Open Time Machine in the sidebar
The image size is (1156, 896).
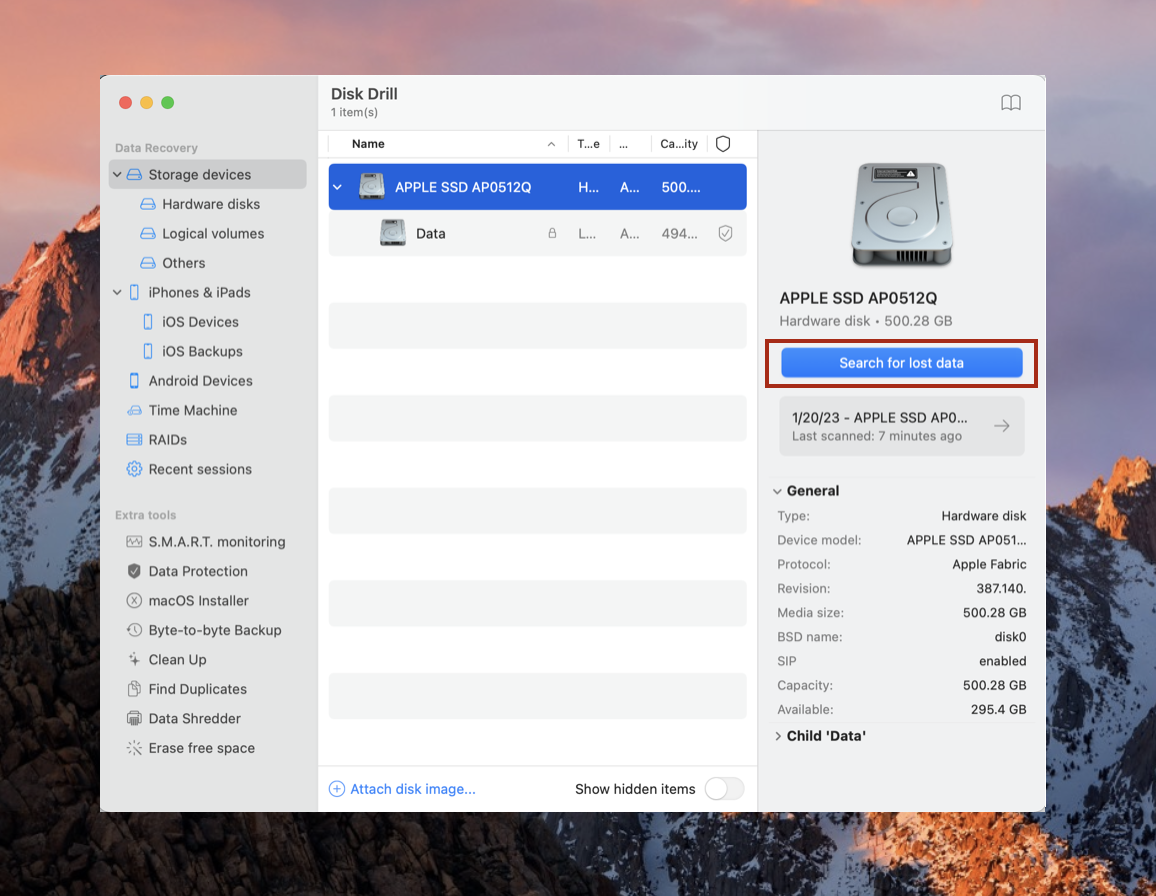point(193,411)
